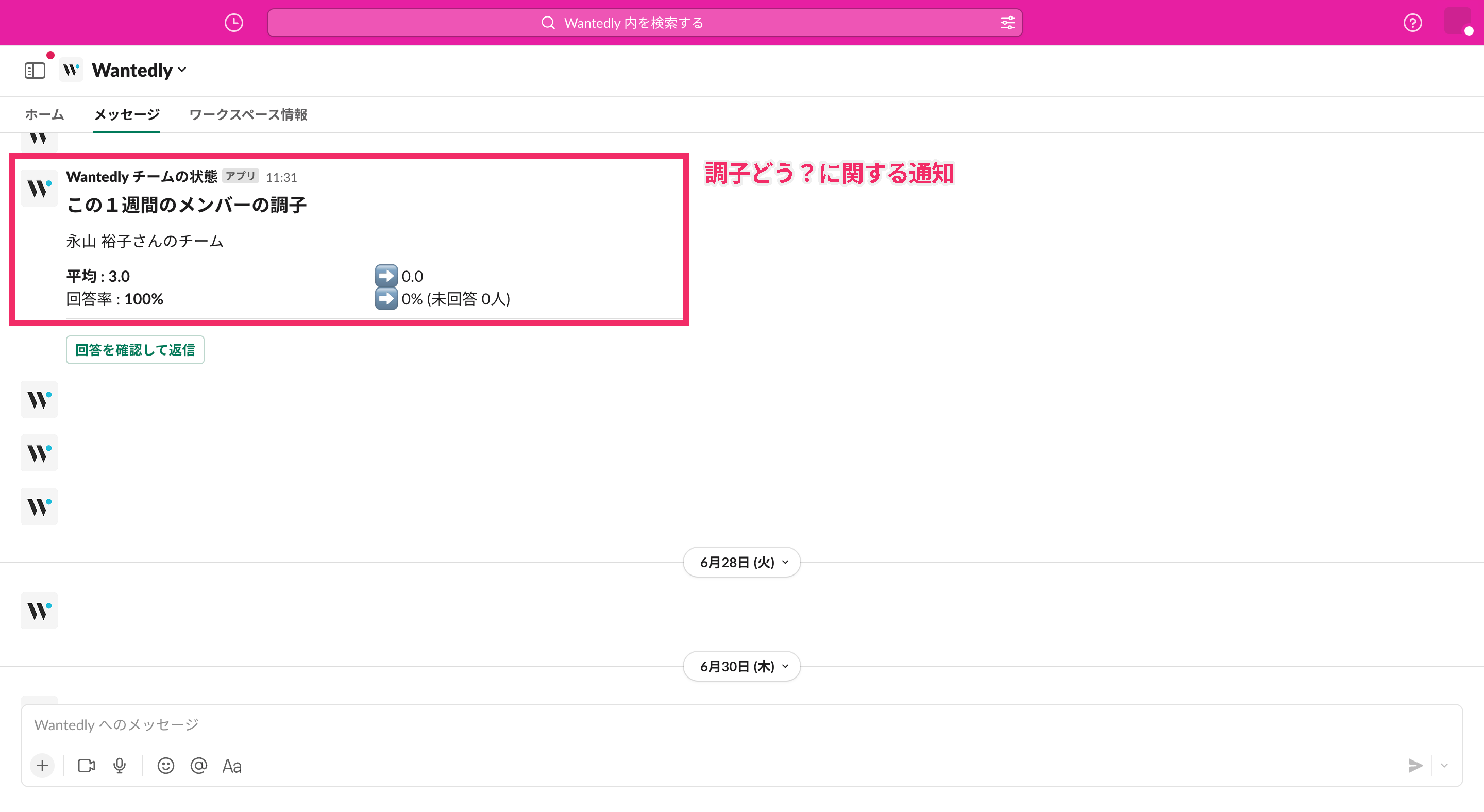
Task: Open send options chevron dropdown
Action: click(1444, 765)
